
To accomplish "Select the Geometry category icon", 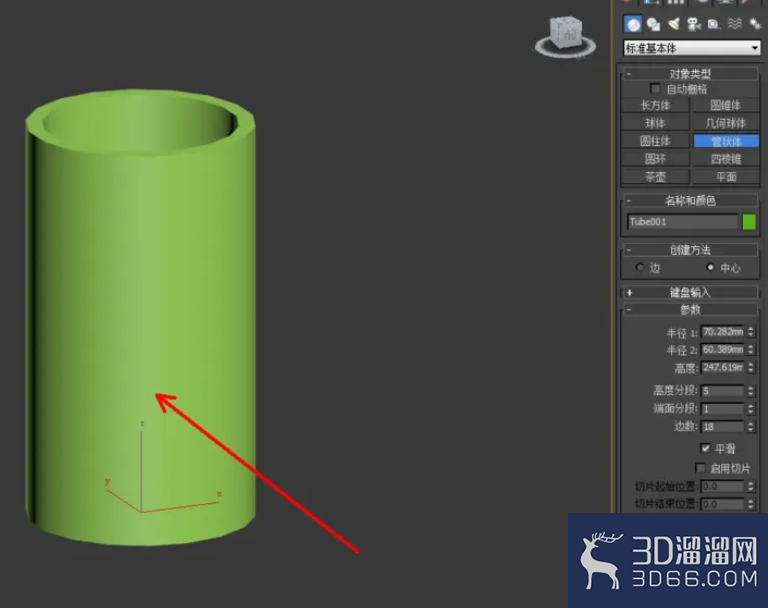I will click(x=633, y=24).
